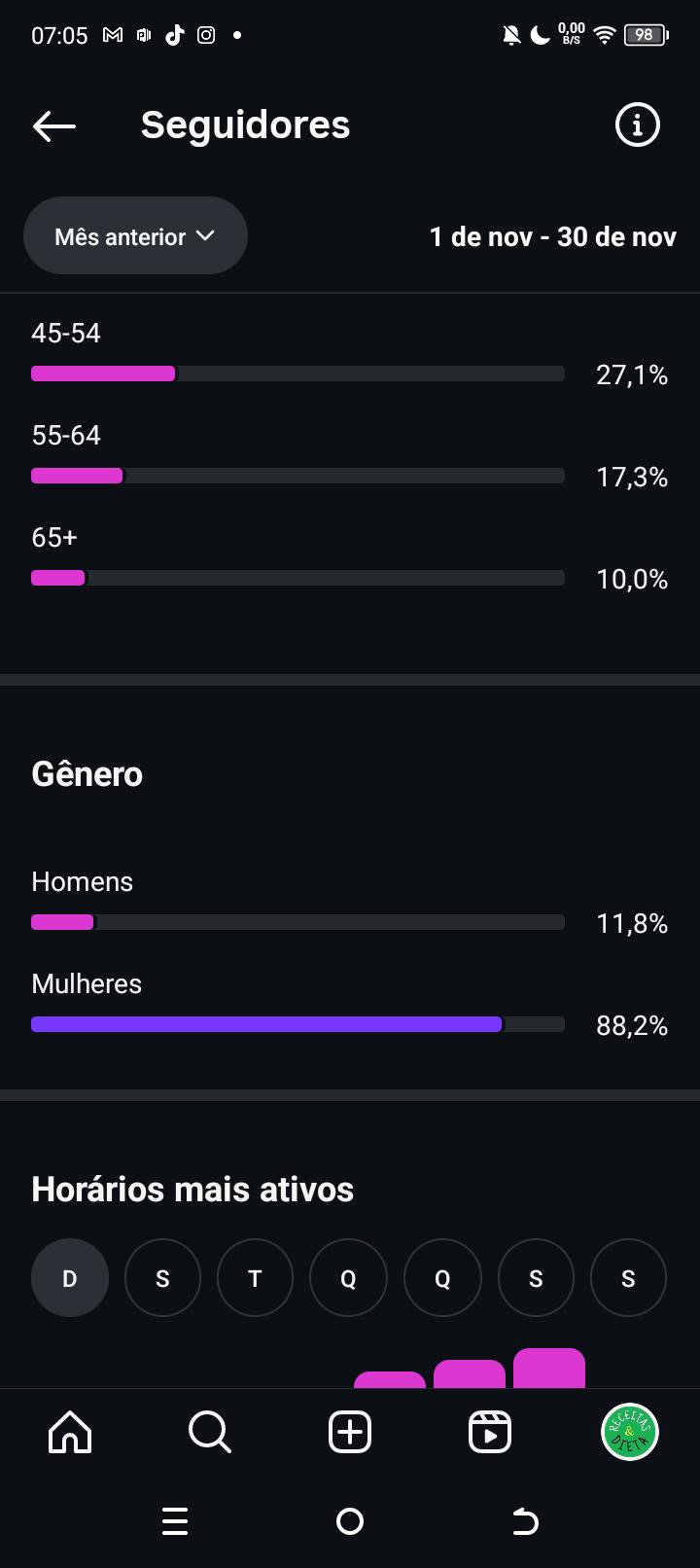700x1568 pixels.
Task: Go back using the arrow icon
Action: point(53,125)
